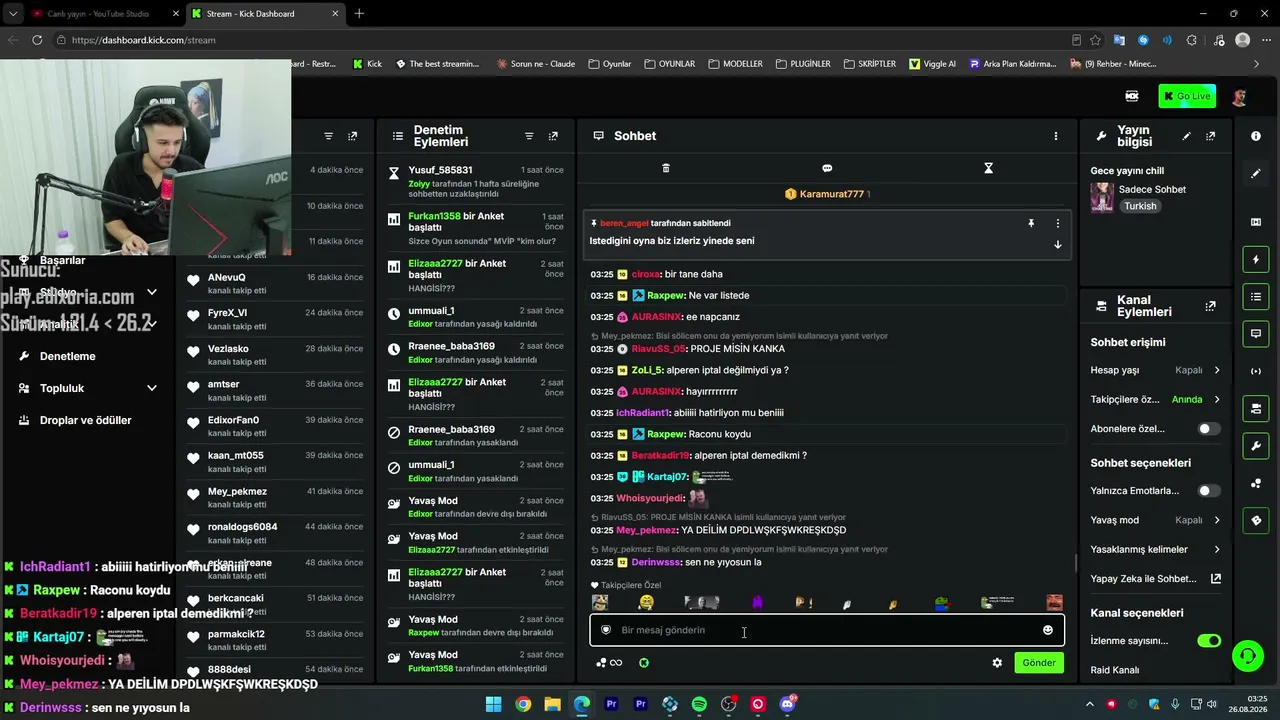Image resolution: width=1280 pixels, height=720 pixels.
Task: Open chat settings gear icon
Action: pos(997,663)
